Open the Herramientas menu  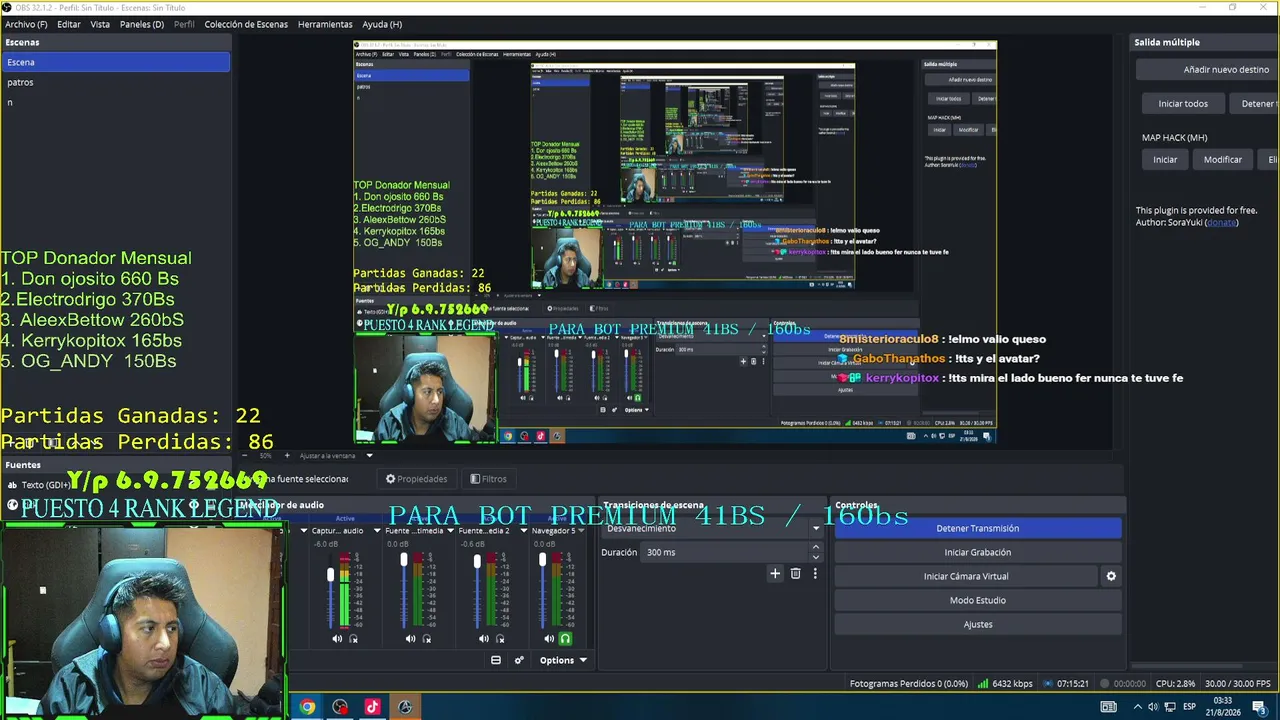coord(325,24)
